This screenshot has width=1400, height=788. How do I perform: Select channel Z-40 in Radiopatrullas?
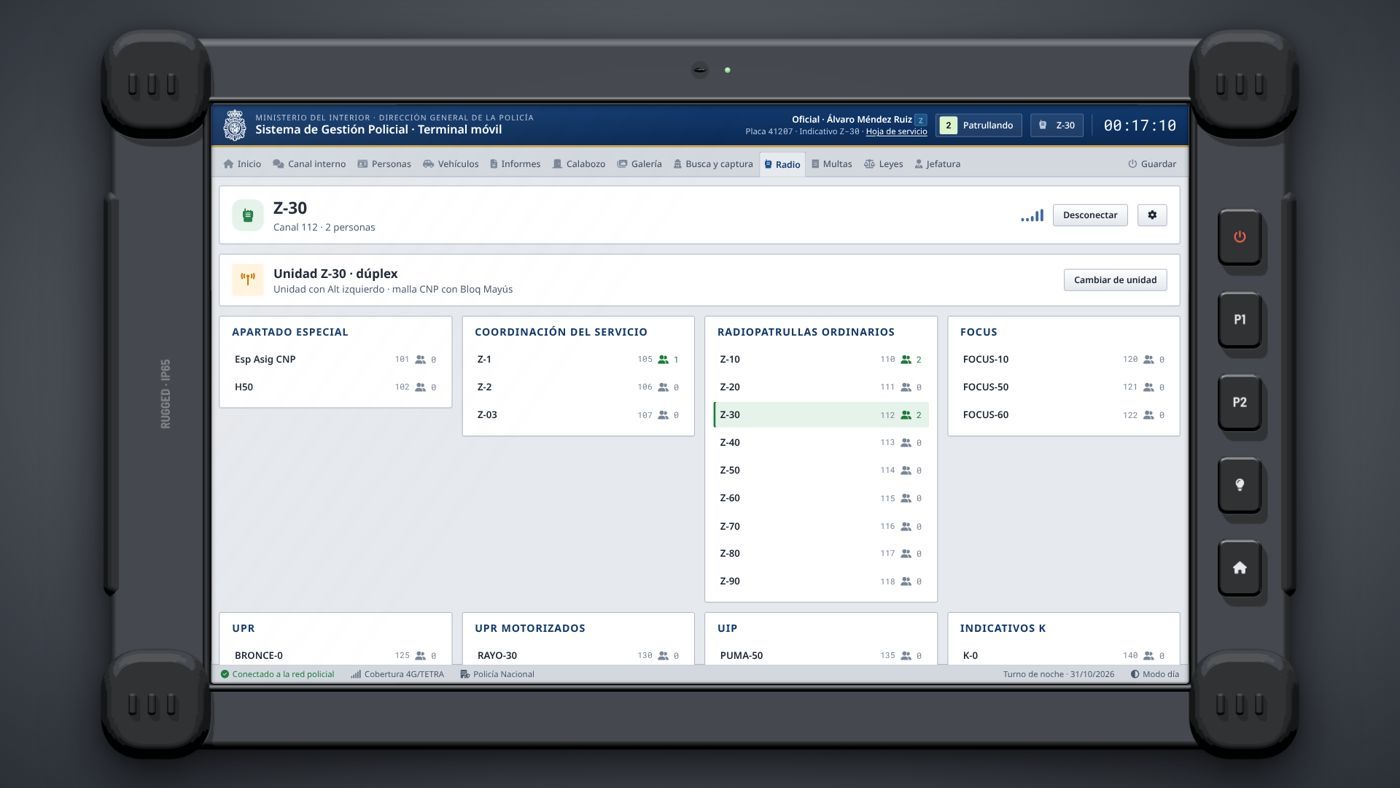point(821,443)
